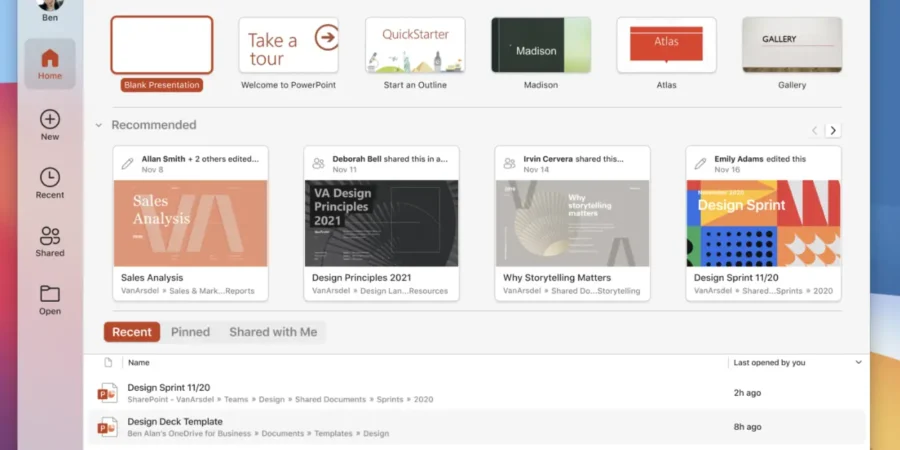
Task: Click Design Sprint 11/20 card title
Action: [736, 278]
